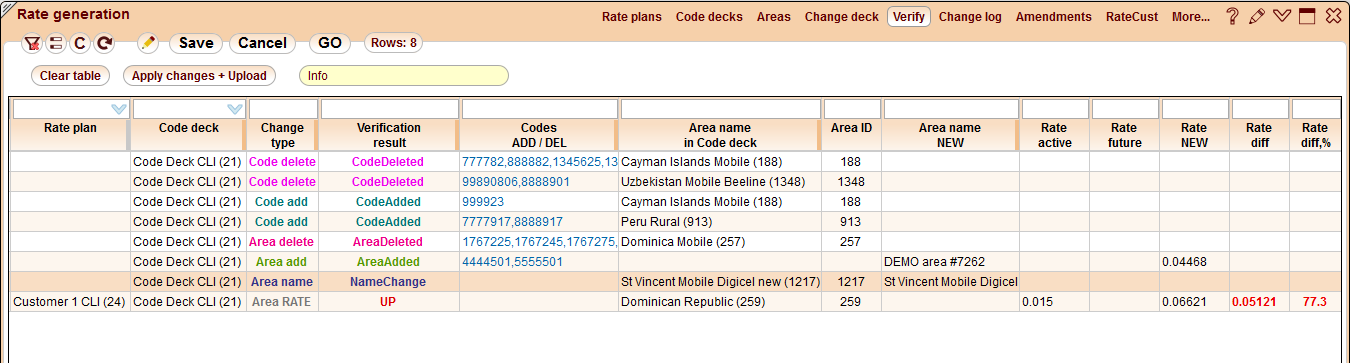Click the Cancel button
This screenshot has height=363, width=1350.
(263, 43)
